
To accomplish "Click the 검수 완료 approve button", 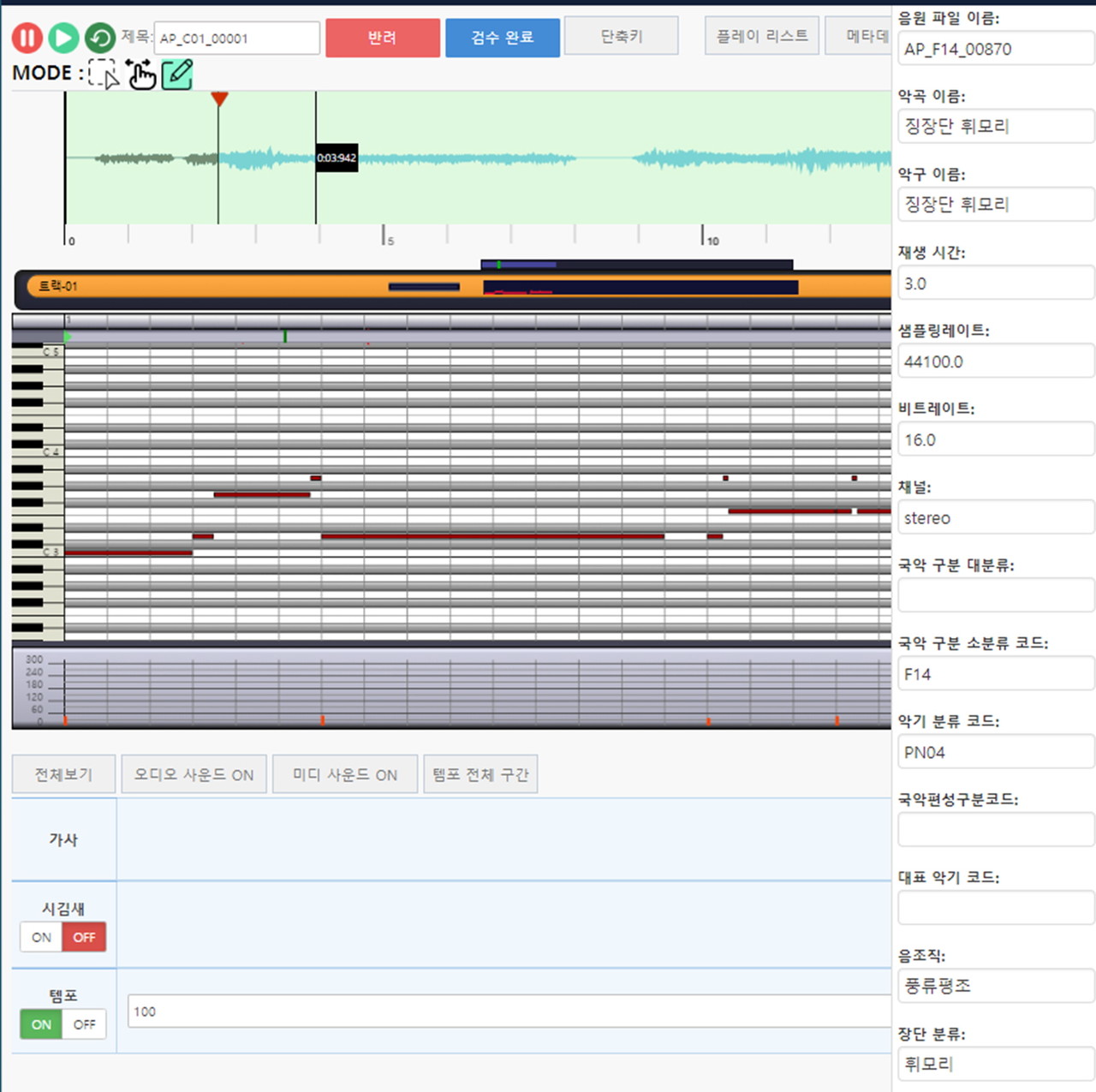I will (x=503, y=38).
